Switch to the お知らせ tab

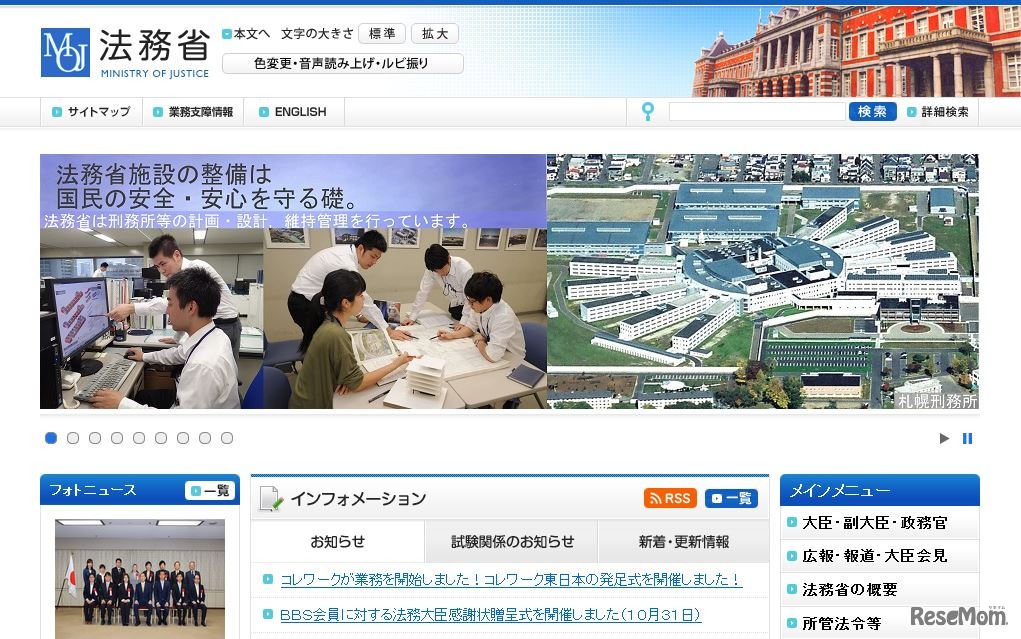pos(337,541)
